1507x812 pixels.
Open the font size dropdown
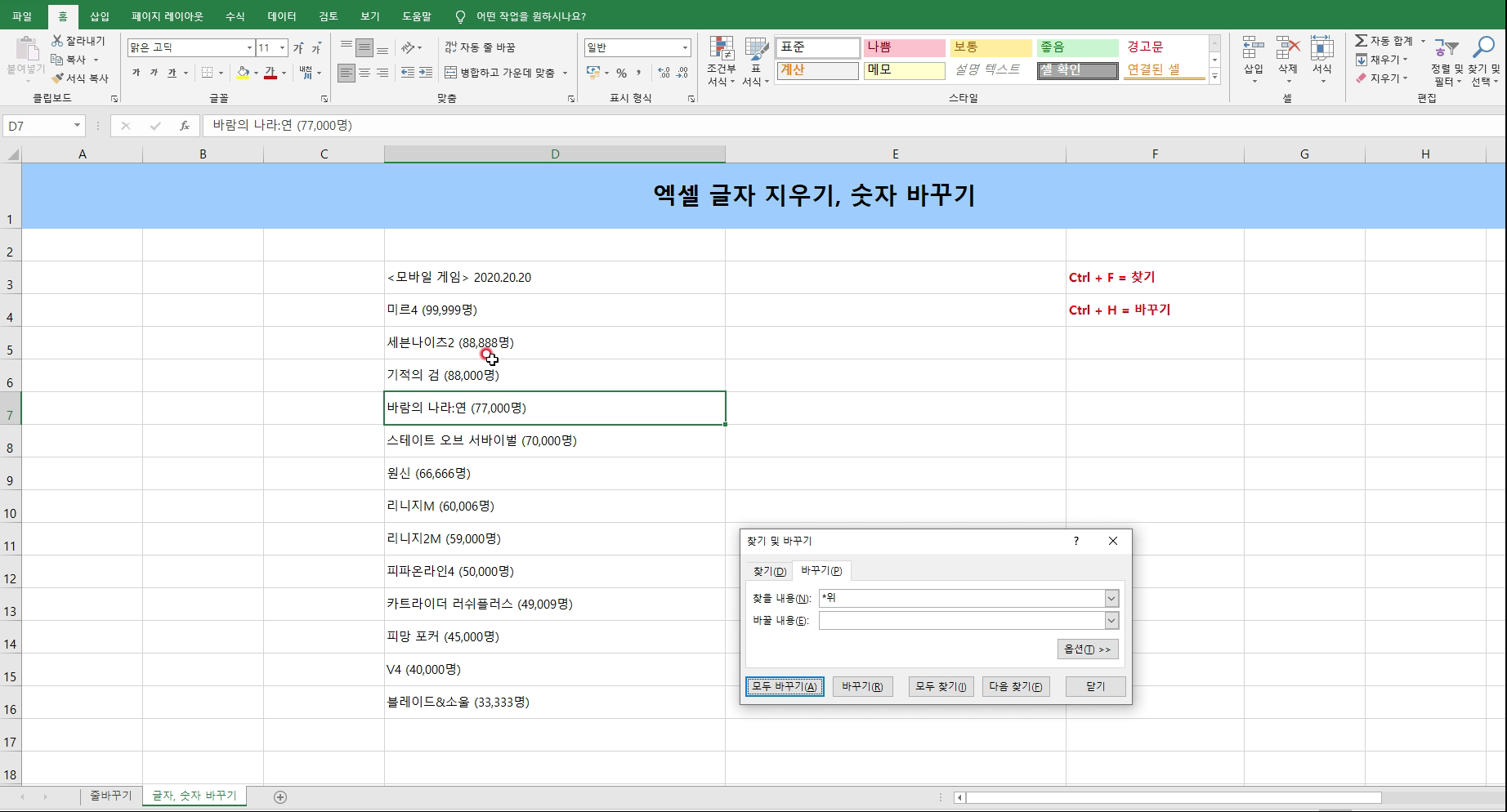[x=282, y=48]
